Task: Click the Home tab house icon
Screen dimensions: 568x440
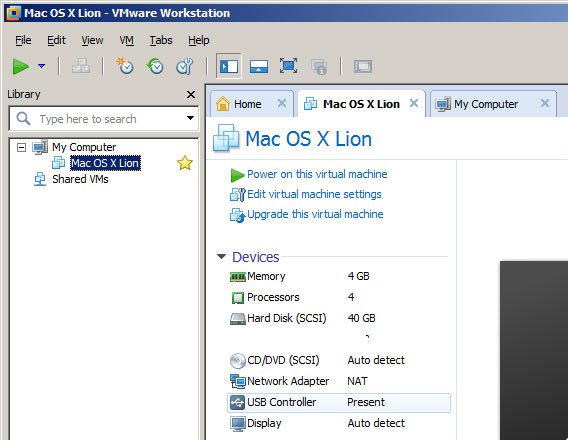Action: (223, 104)
